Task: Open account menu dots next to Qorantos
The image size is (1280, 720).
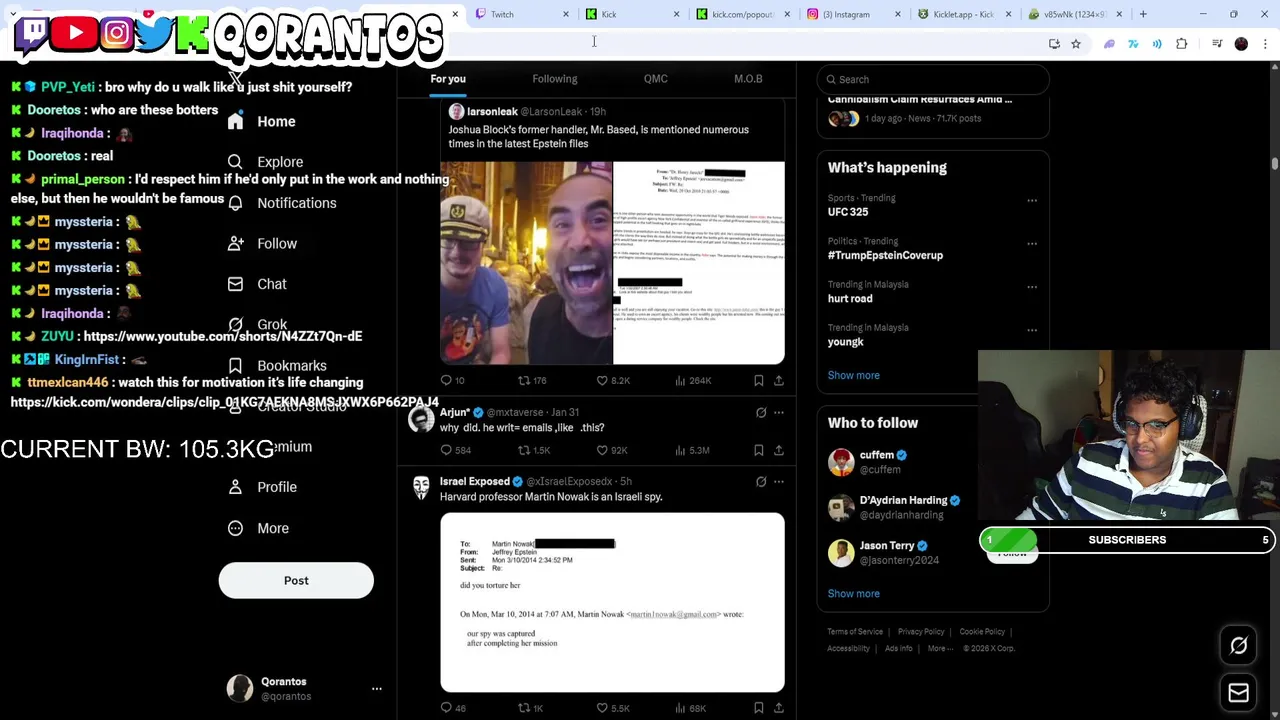Action: click(377, 689)
